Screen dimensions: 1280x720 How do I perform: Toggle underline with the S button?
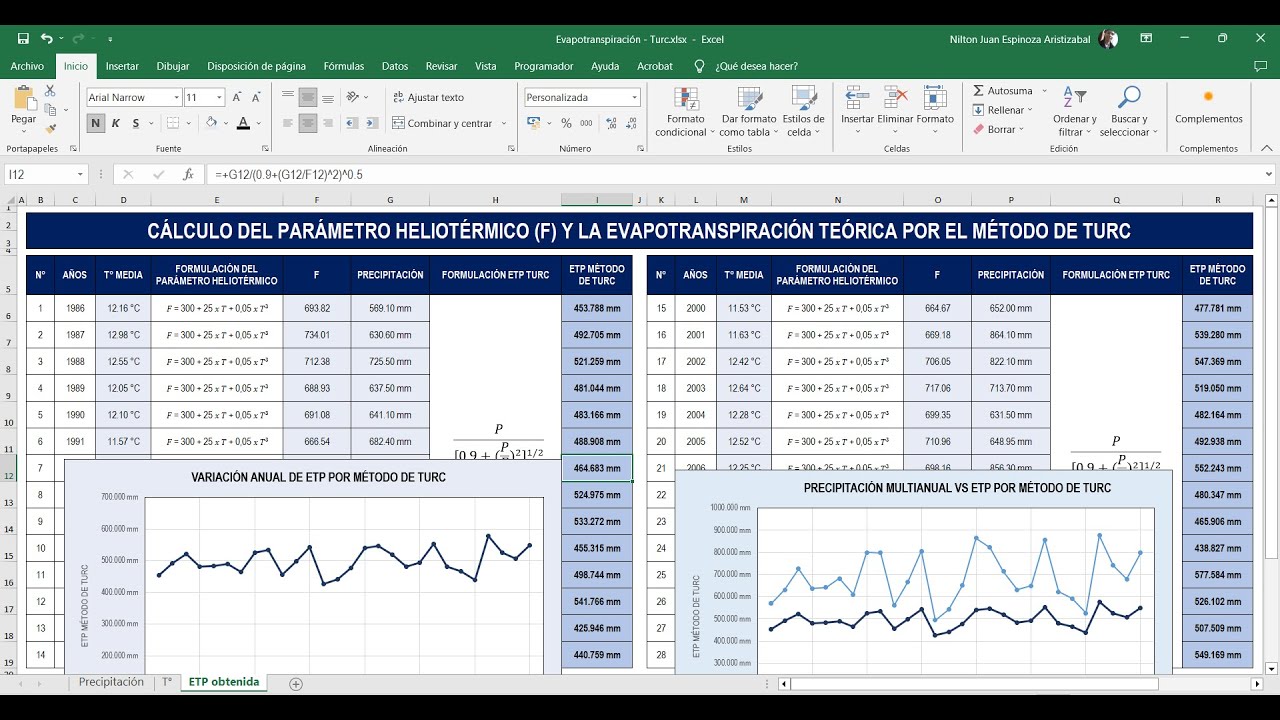[135, 123]
